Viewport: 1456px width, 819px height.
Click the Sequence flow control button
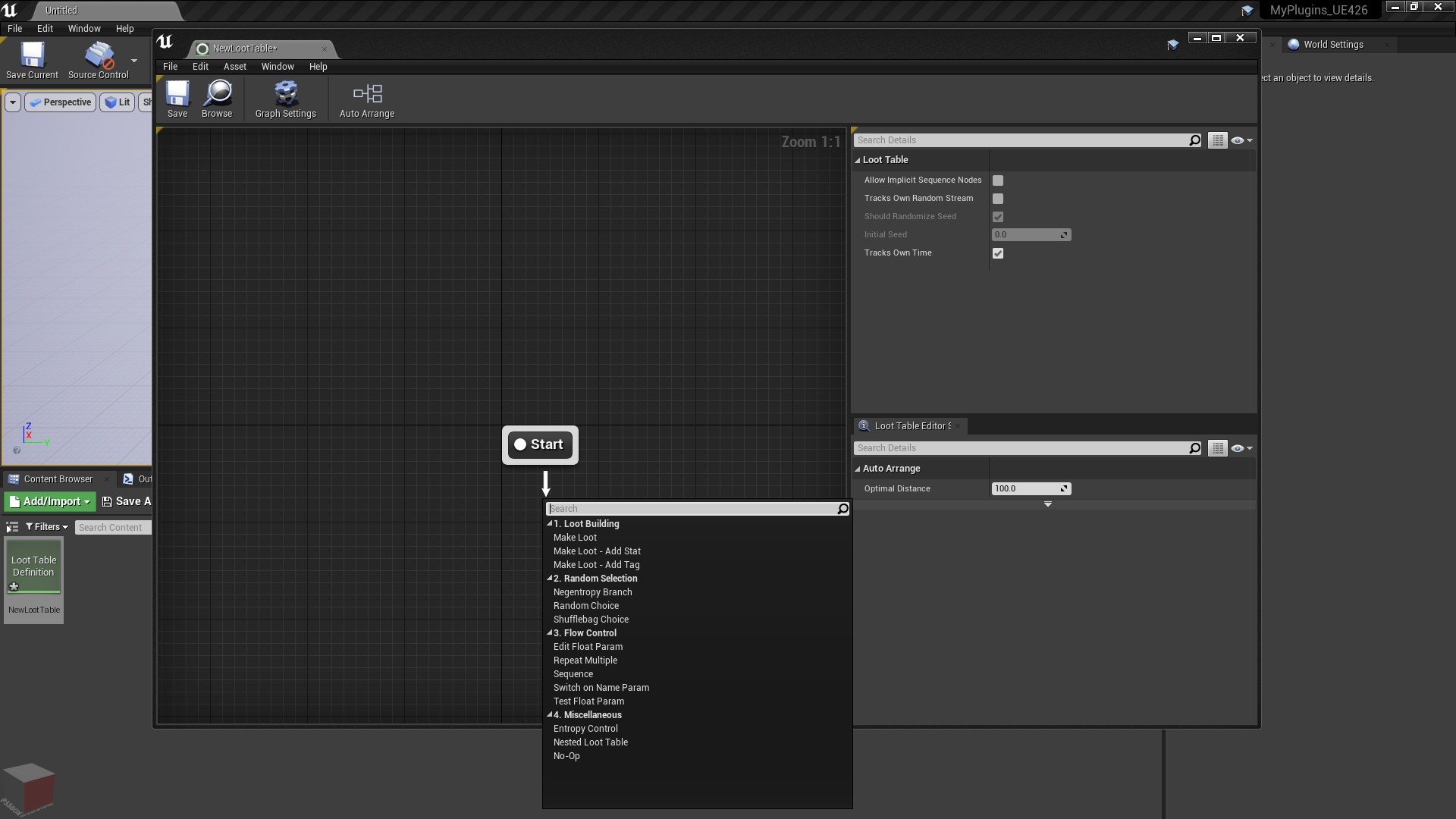(x=573, y=673)
